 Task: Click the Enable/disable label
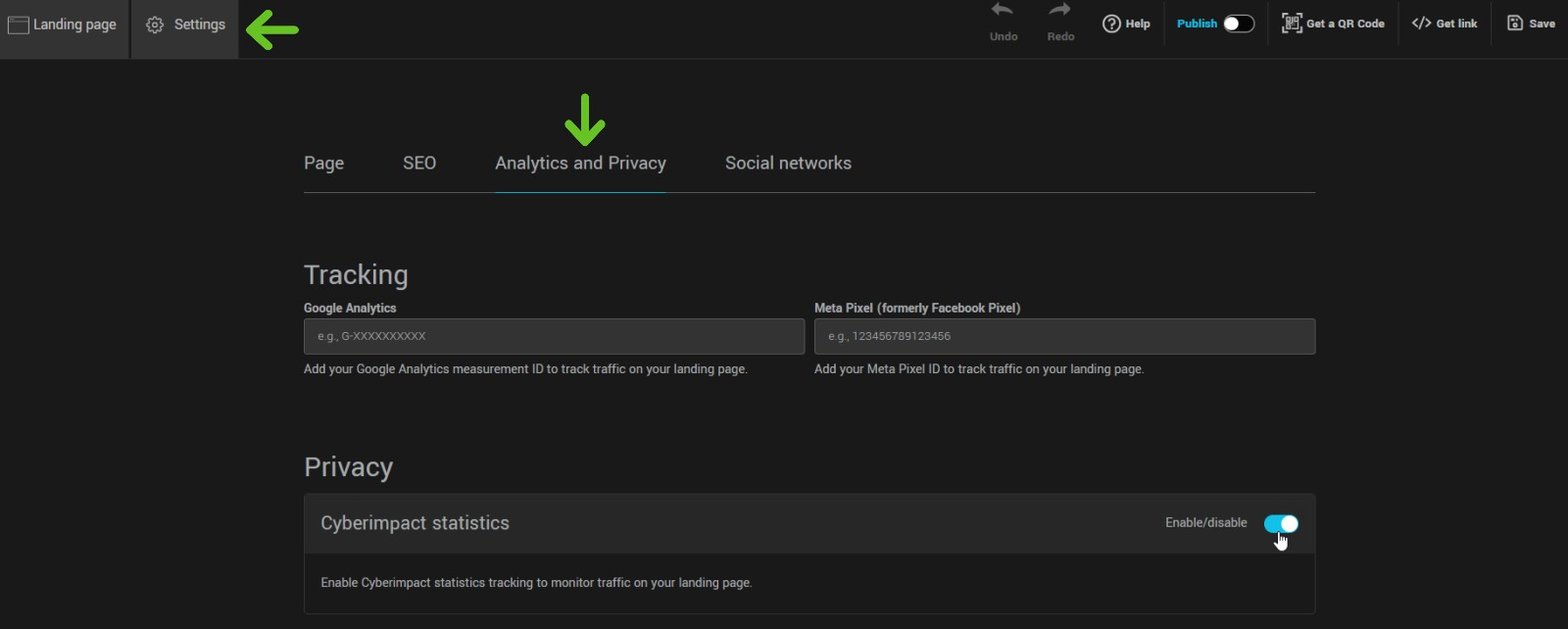[x=1205, y=523]
